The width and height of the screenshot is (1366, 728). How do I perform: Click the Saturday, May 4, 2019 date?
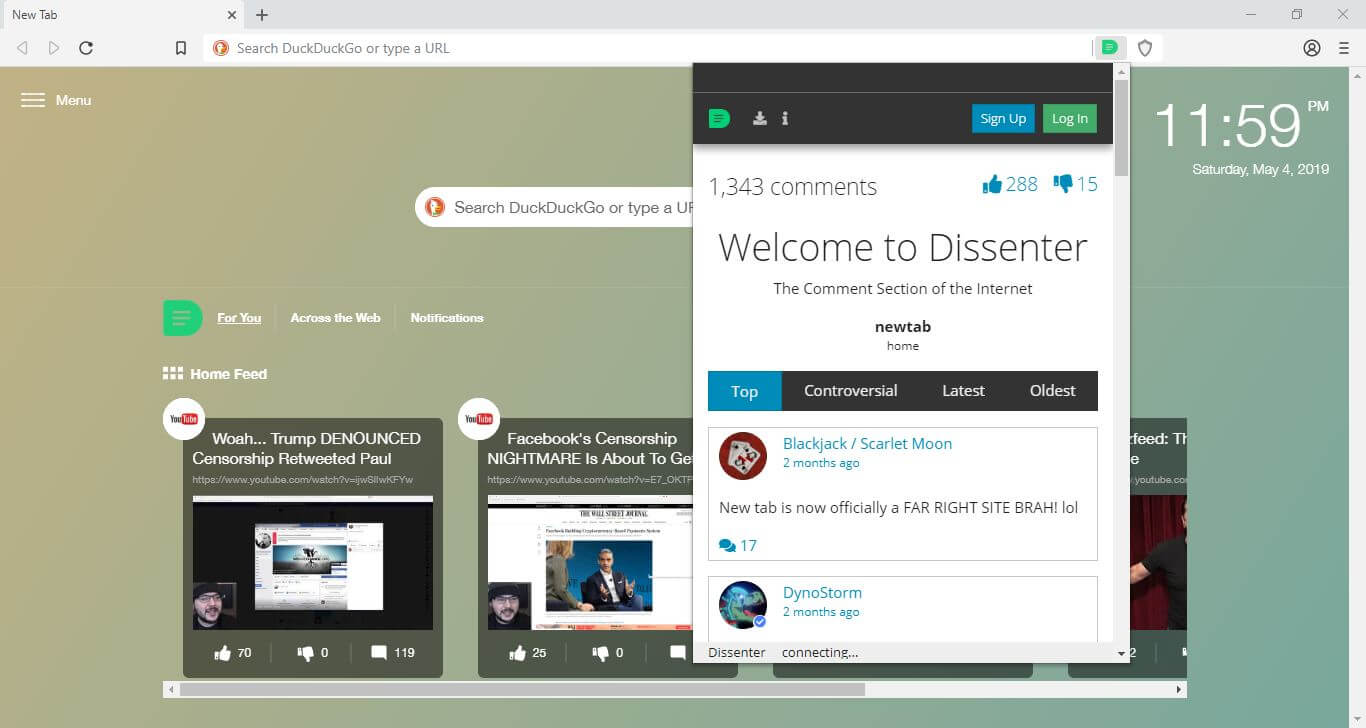tap(1261, 169)
